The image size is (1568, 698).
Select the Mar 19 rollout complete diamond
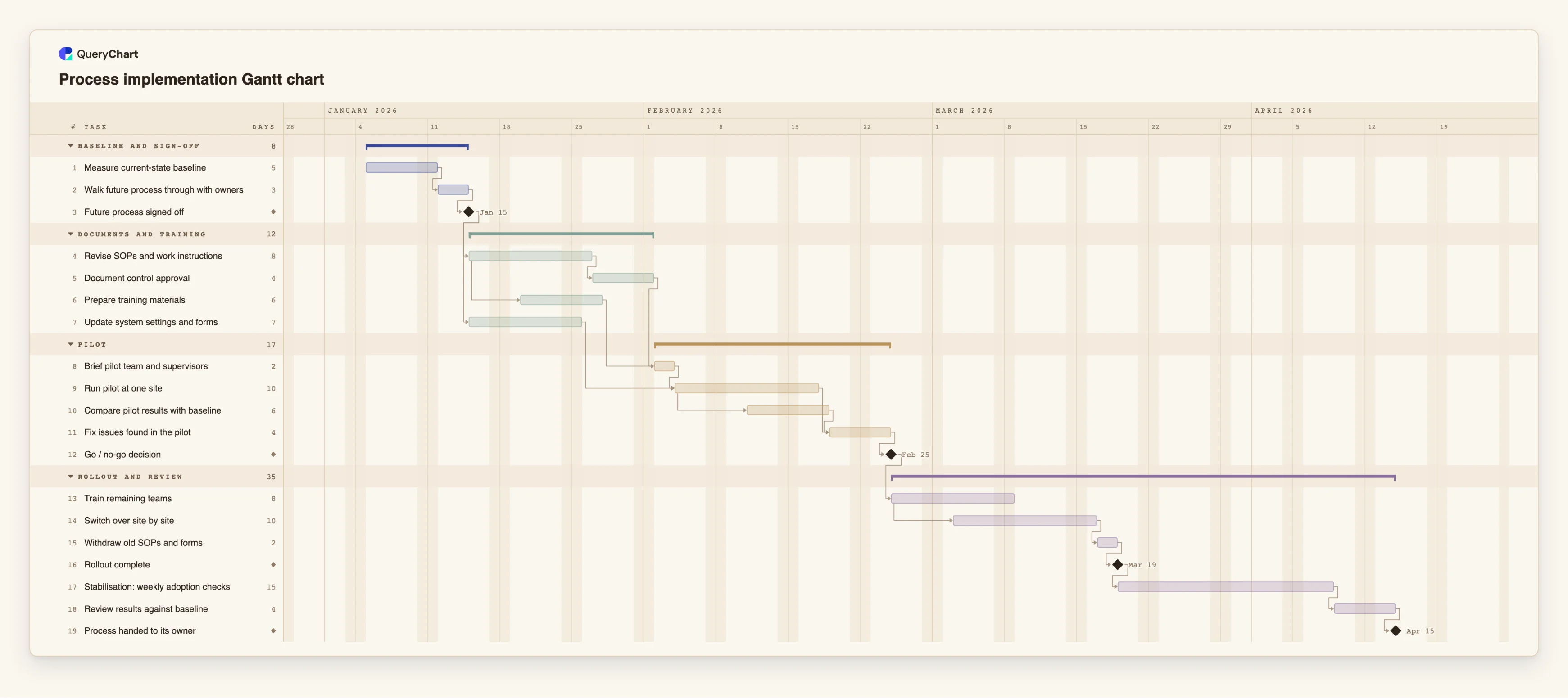[1118, 565]
